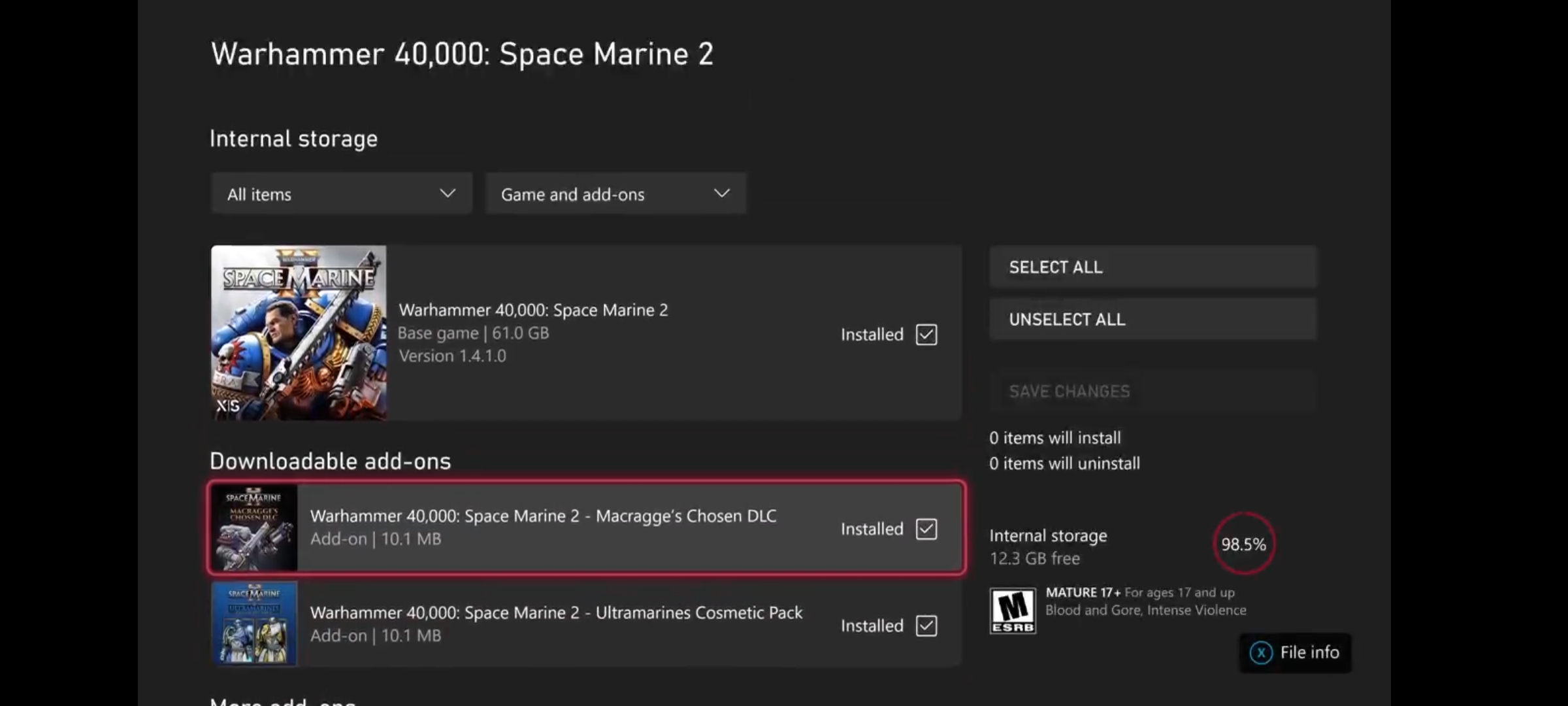This screenshot has width=1568, height=706.
Task: Click the SAVE CHANGES button
Action: coord(1153,391)
